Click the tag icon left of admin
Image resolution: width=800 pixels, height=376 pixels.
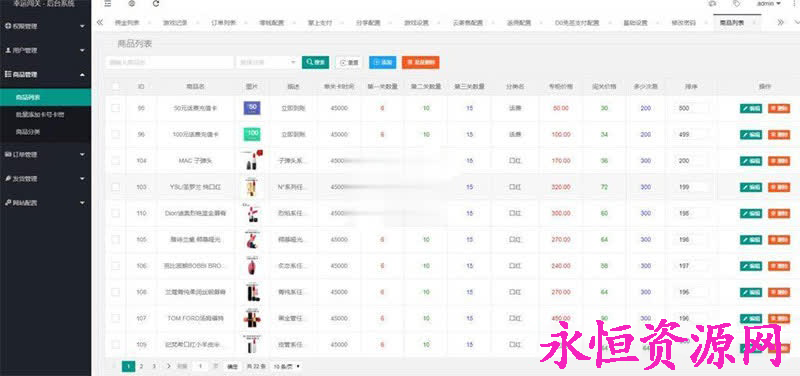pyautogui.click(x=736, y=4)
